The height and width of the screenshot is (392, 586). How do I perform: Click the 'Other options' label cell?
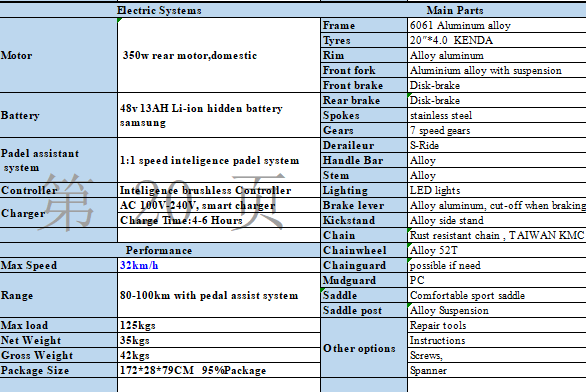point(364,348)
